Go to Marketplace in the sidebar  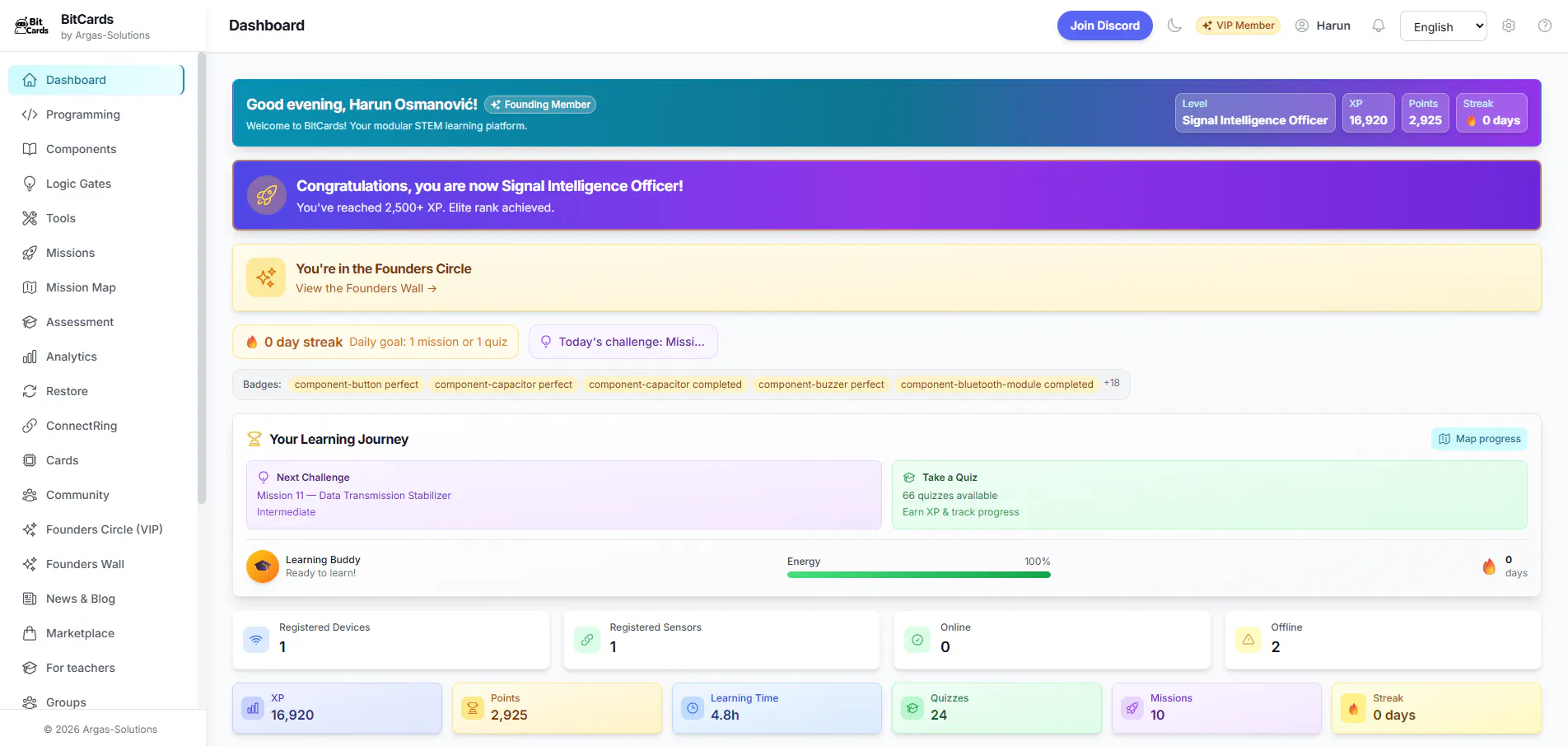pyautogui.click(x=96, y=633)
